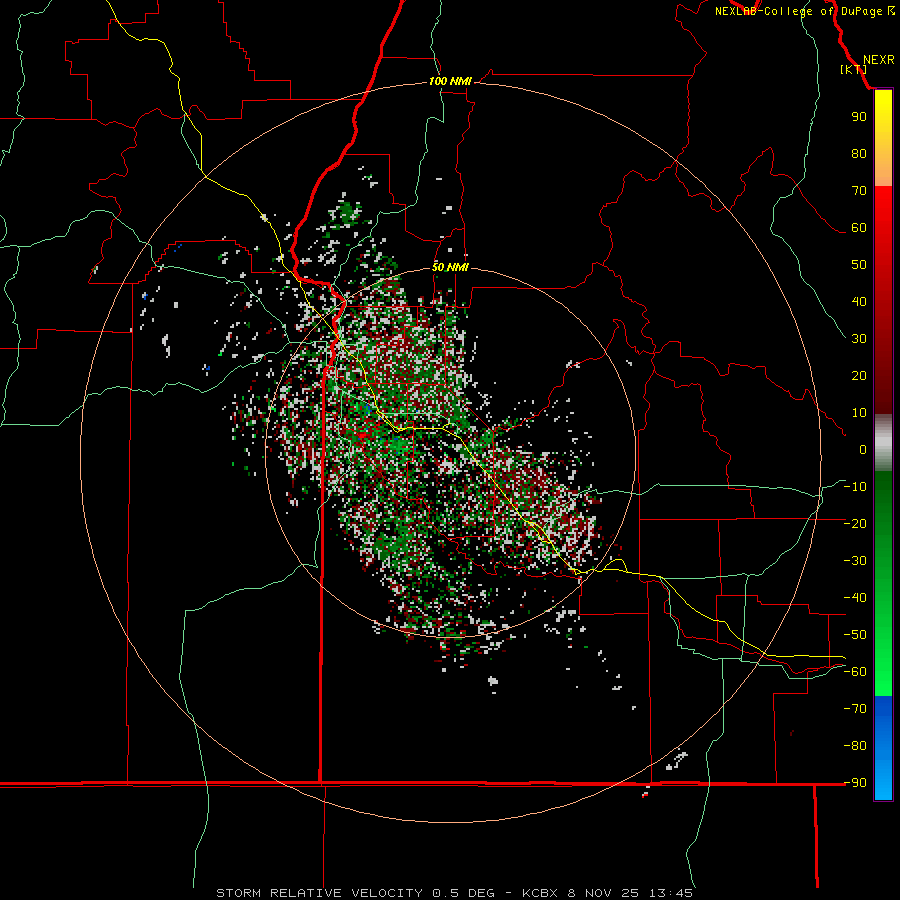Click the '8 NOV 25 13:45' timestamp

[630, 893]
